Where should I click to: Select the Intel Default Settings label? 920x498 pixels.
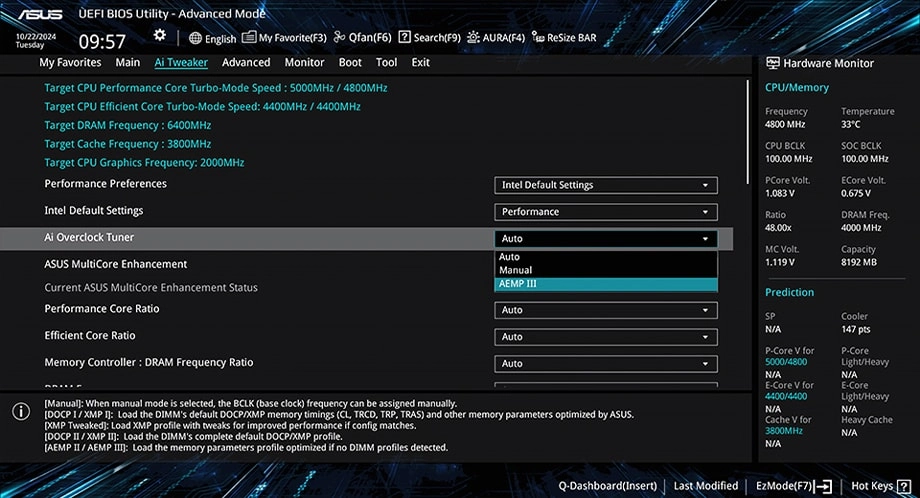(94, 211)
